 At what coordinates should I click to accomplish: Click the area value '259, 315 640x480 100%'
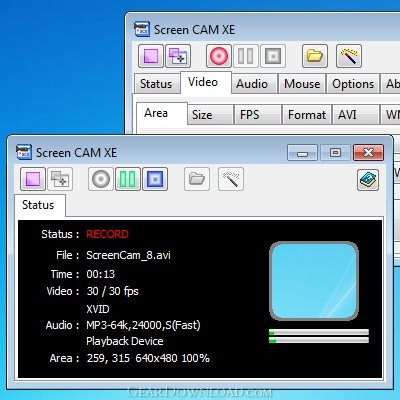click(148, 358)
